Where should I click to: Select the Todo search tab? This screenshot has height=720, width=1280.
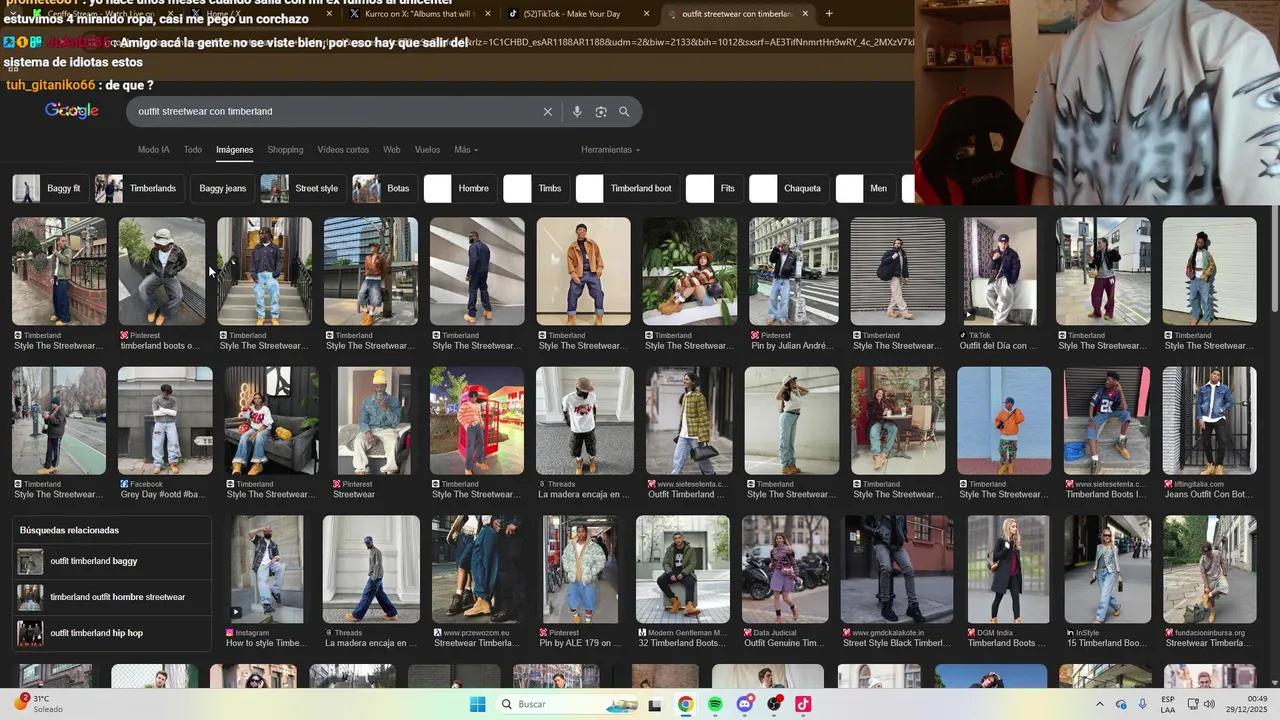click(193, 150)
